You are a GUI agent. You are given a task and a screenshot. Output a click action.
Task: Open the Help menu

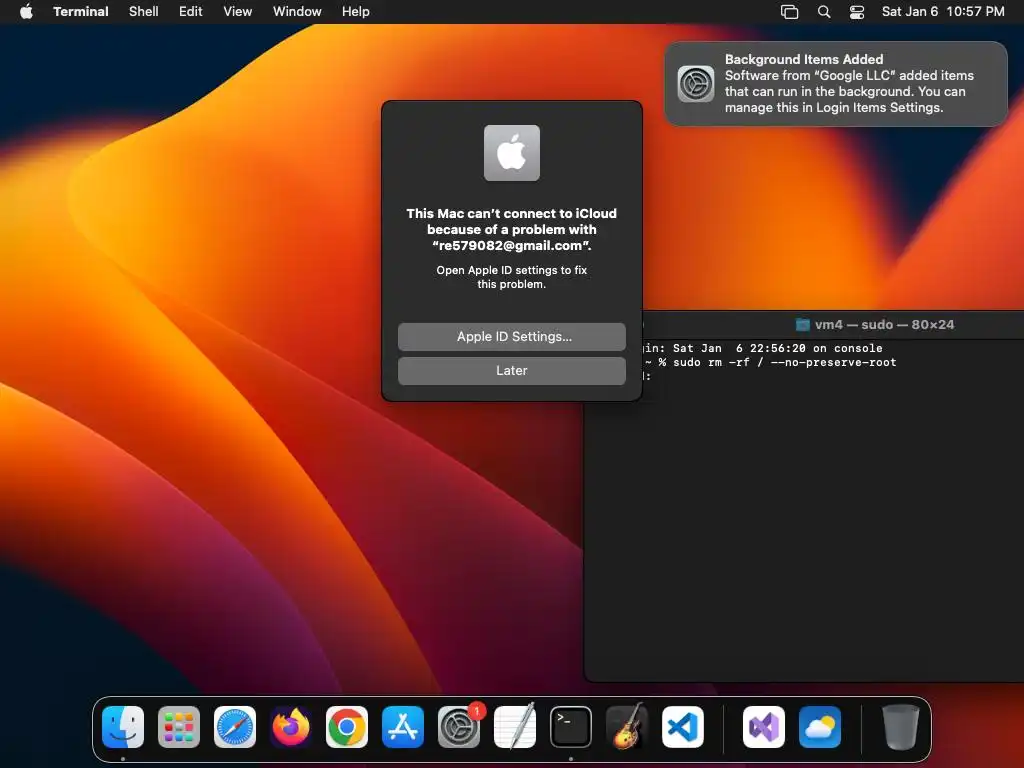pyautogui.click(x=356, y=12)
